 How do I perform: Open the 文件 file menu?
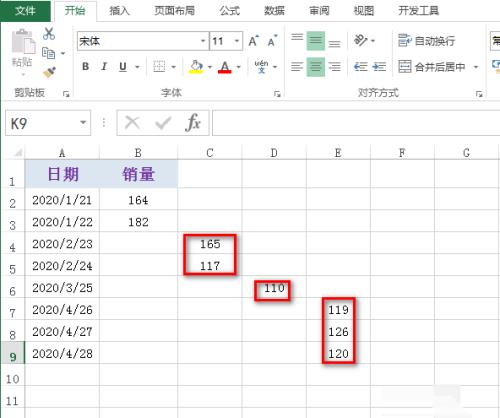[x=25, y=11]
